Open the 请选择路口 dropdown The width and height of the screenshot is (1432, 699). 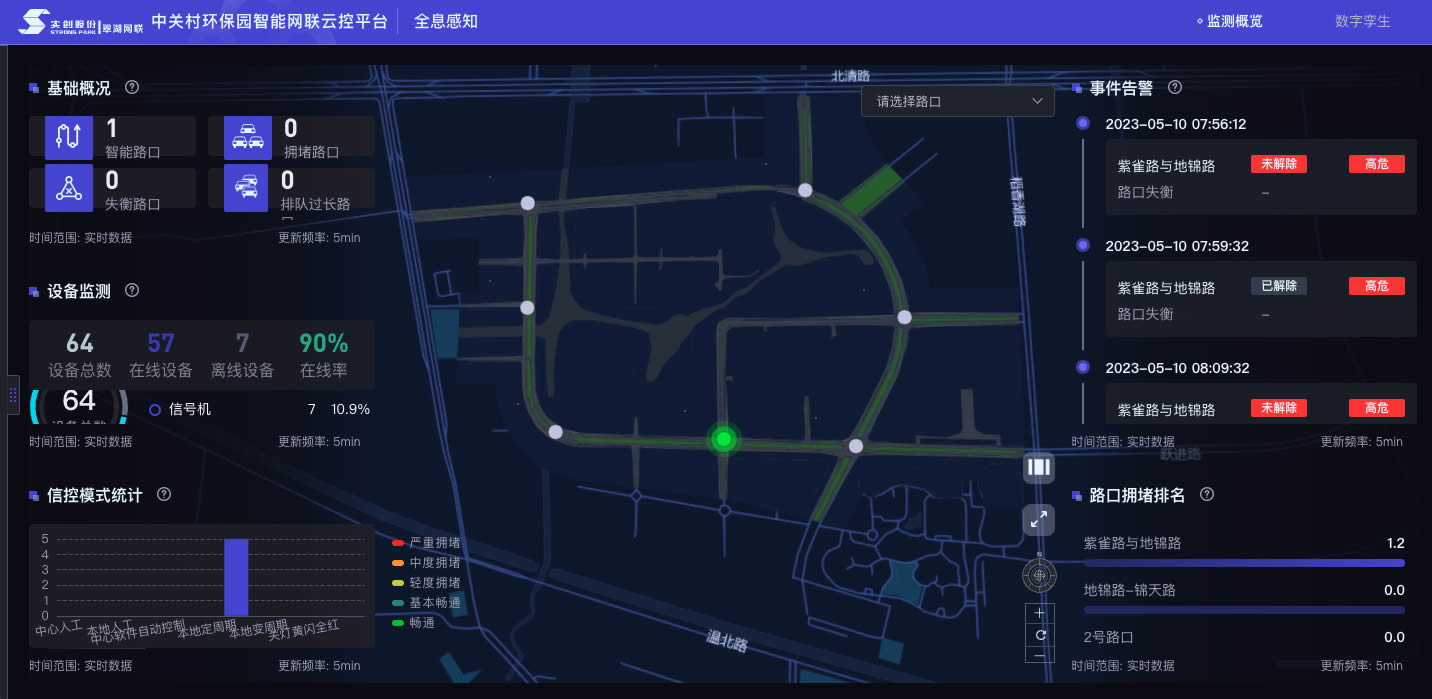[x=958, y=101]
